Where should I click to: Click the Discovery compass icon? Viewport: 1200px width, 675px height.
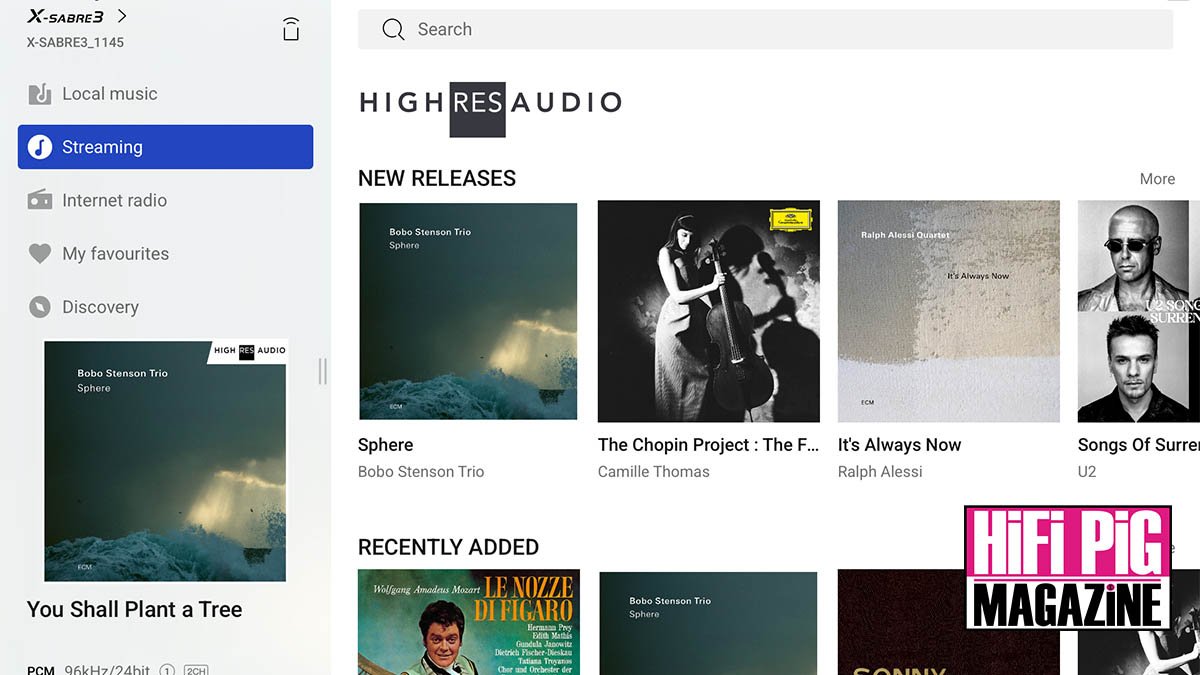click(40, 307)
